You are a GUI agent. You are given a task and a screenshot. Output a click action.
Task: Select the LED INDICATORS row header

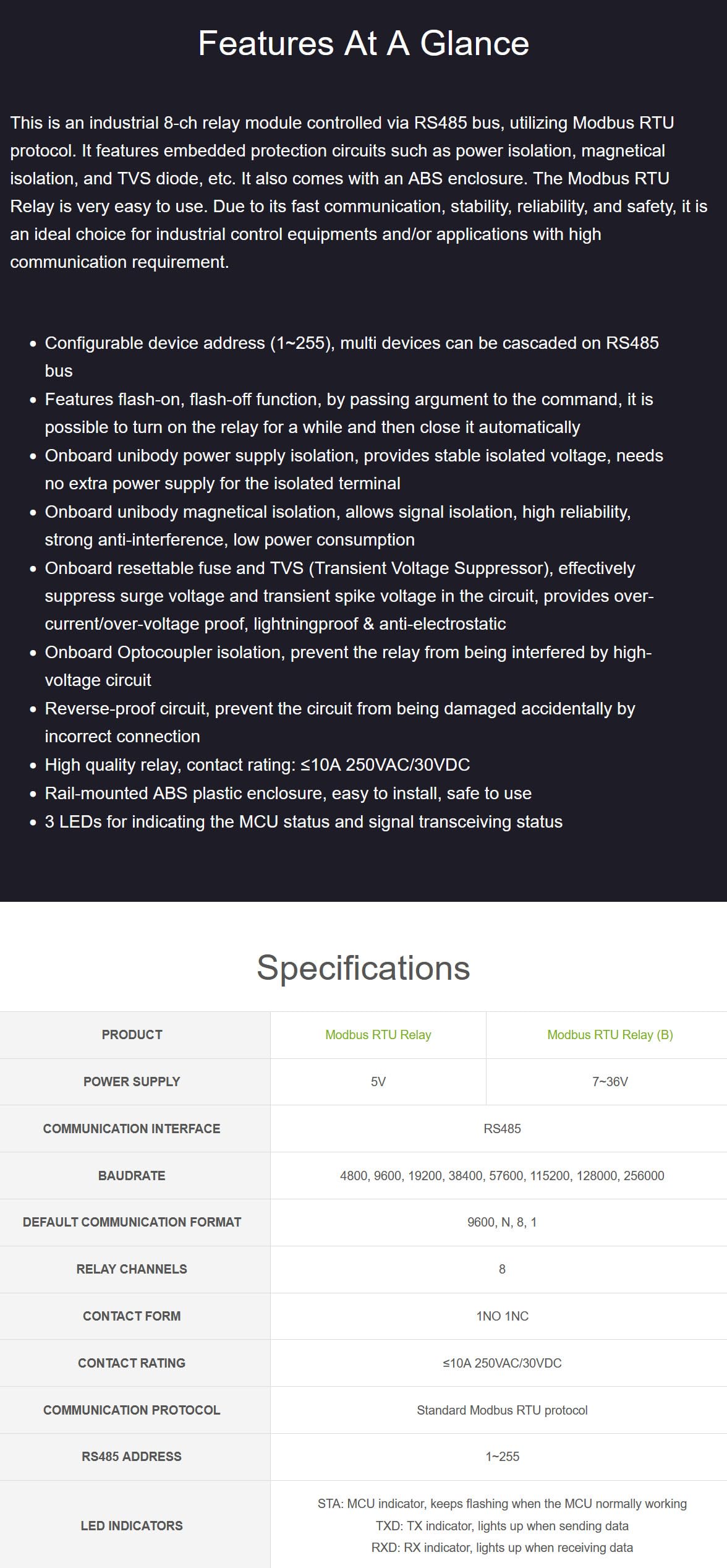pyautogui.click(x=132, y=1525)
